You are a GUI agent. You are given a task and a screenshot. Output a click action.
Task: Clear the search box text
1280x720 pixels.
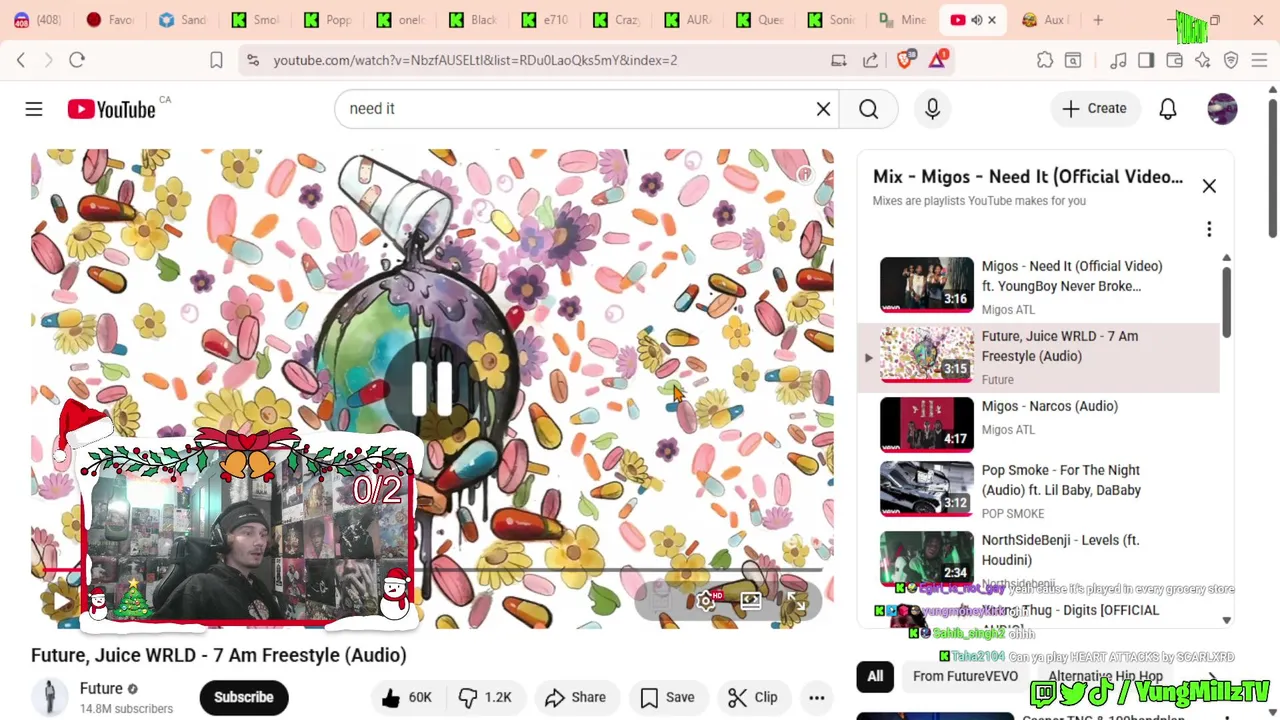(823, 109)
